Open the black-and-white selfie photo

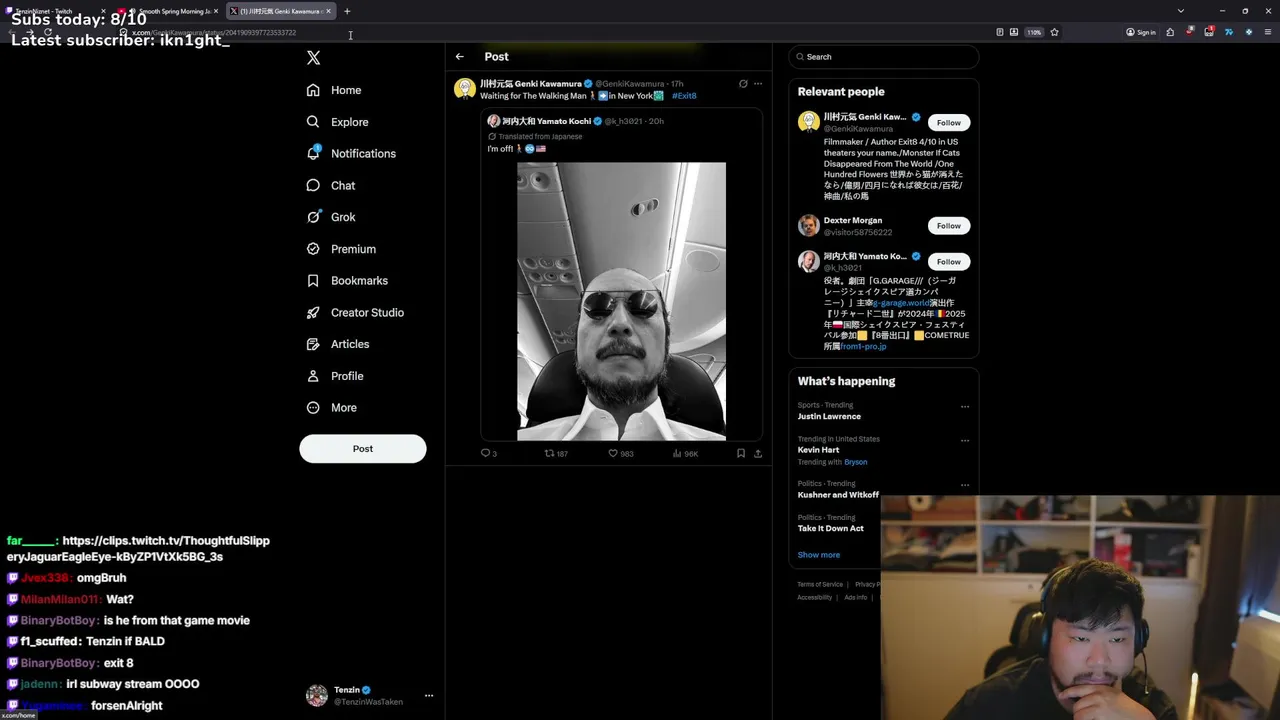pyautogui.click(x=621, y=301)
